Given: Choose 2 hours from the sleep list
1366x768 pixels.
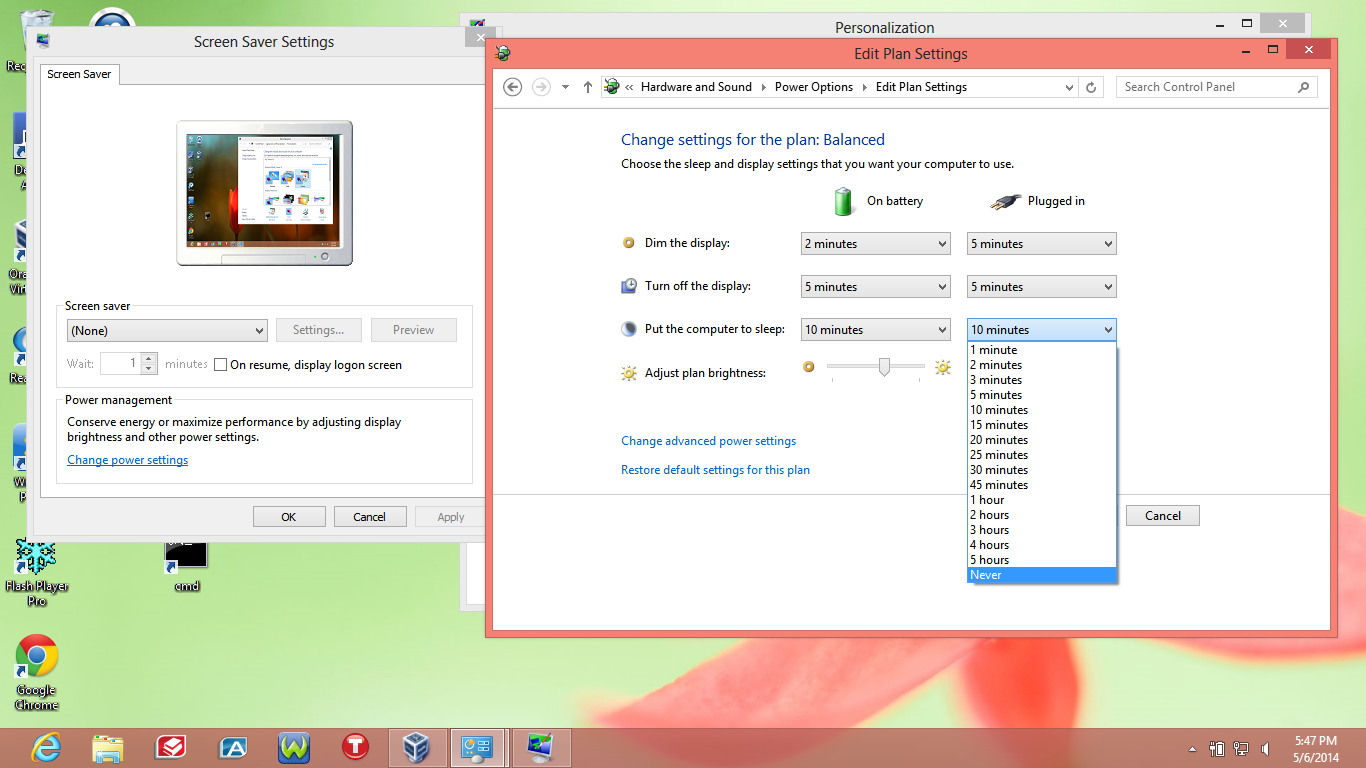Looking at the screenshot, I should tap(1041, 515).
